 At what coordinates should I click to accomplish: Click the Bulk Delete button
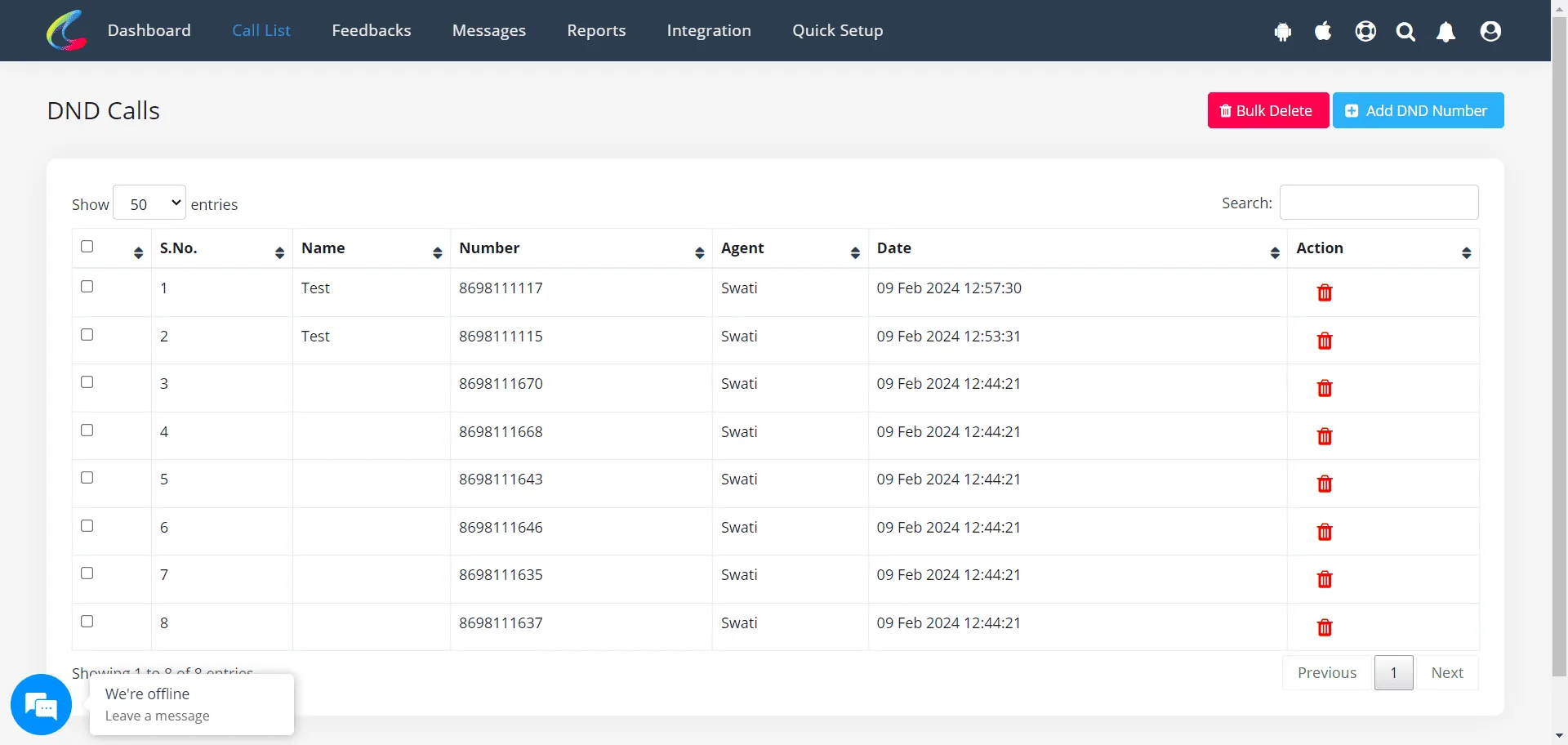[1268, 110]
